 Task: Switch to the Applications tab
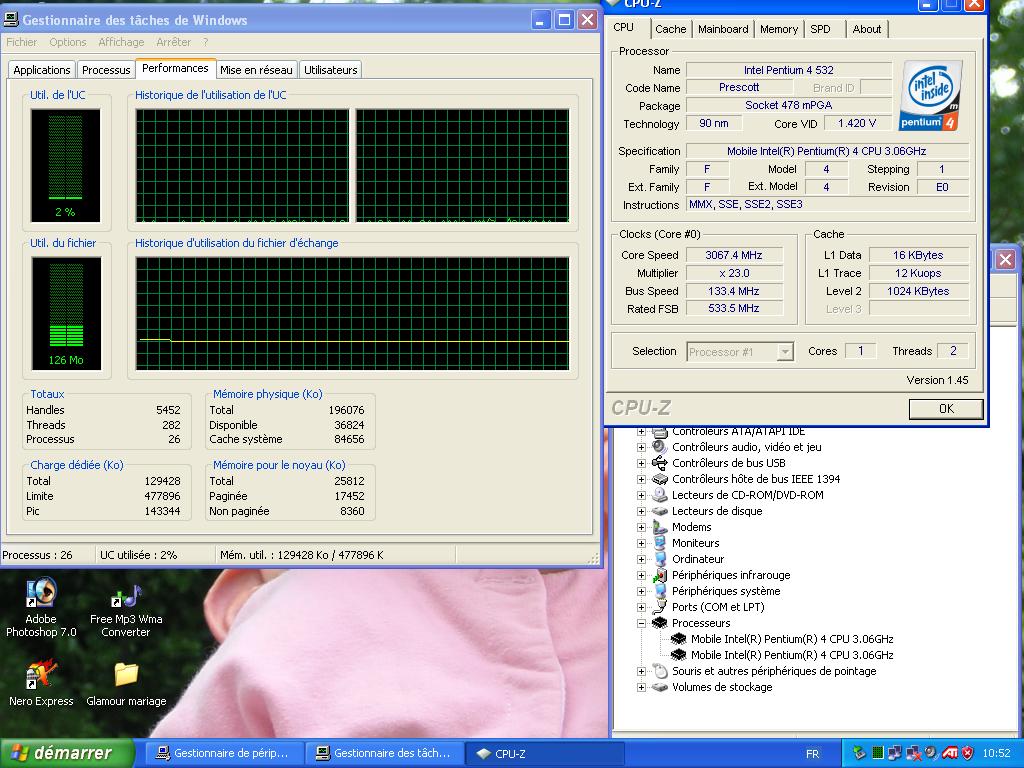tap(42, 70)
